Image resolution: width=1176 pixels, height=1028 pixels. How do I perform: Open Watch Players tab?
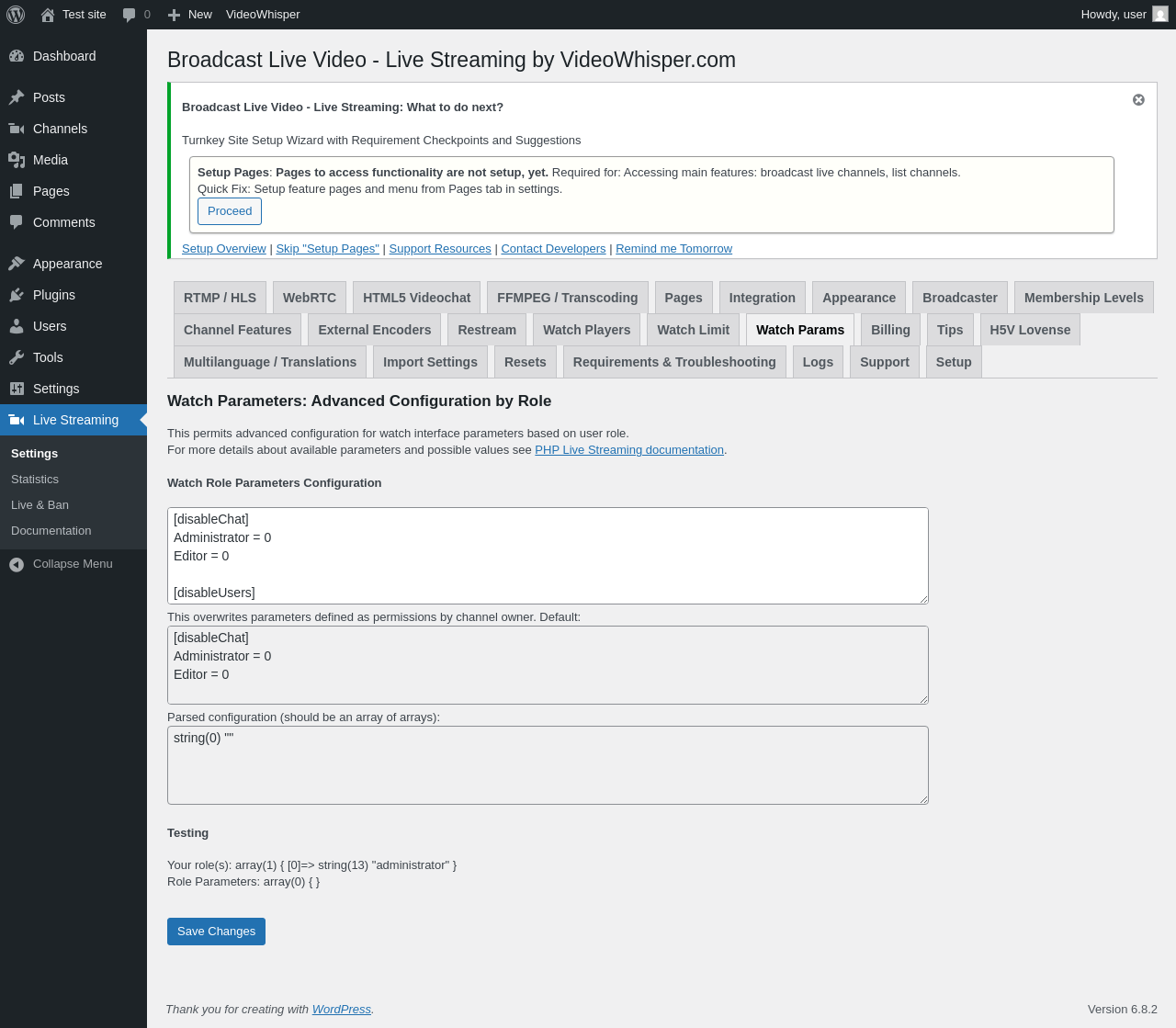click(x=587, y=330)
